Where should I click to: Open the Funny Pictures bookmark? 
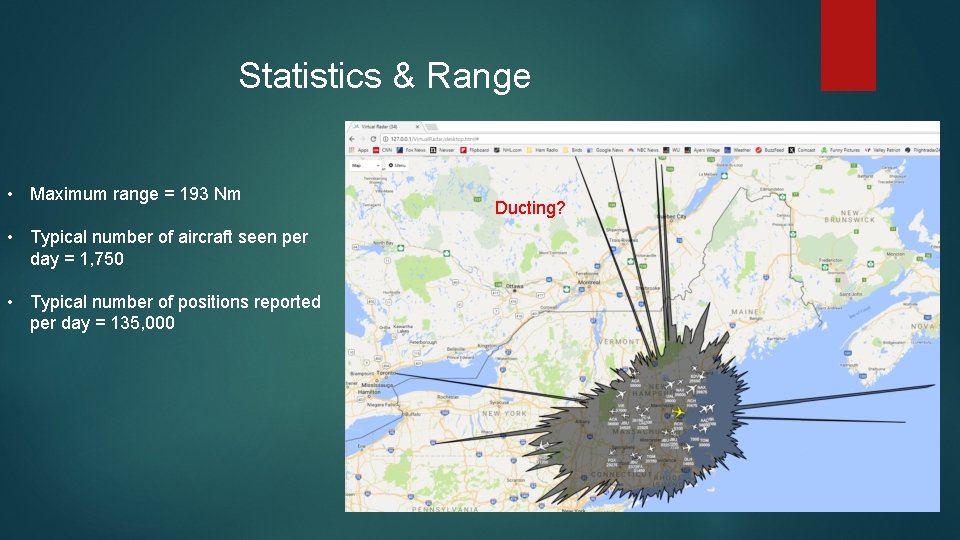point(840,150)
